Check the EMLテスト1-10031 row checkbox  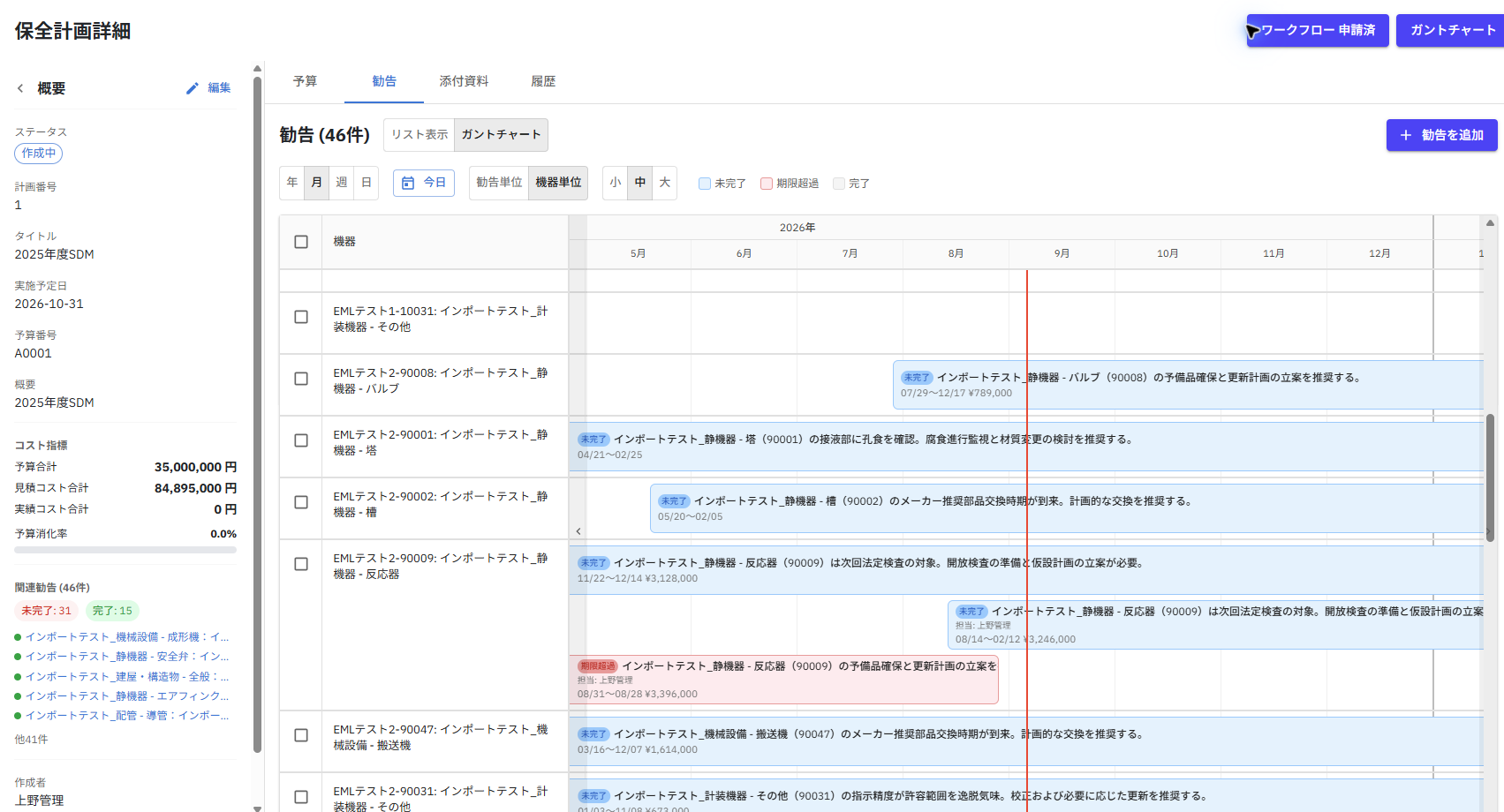tap(301, 317)
